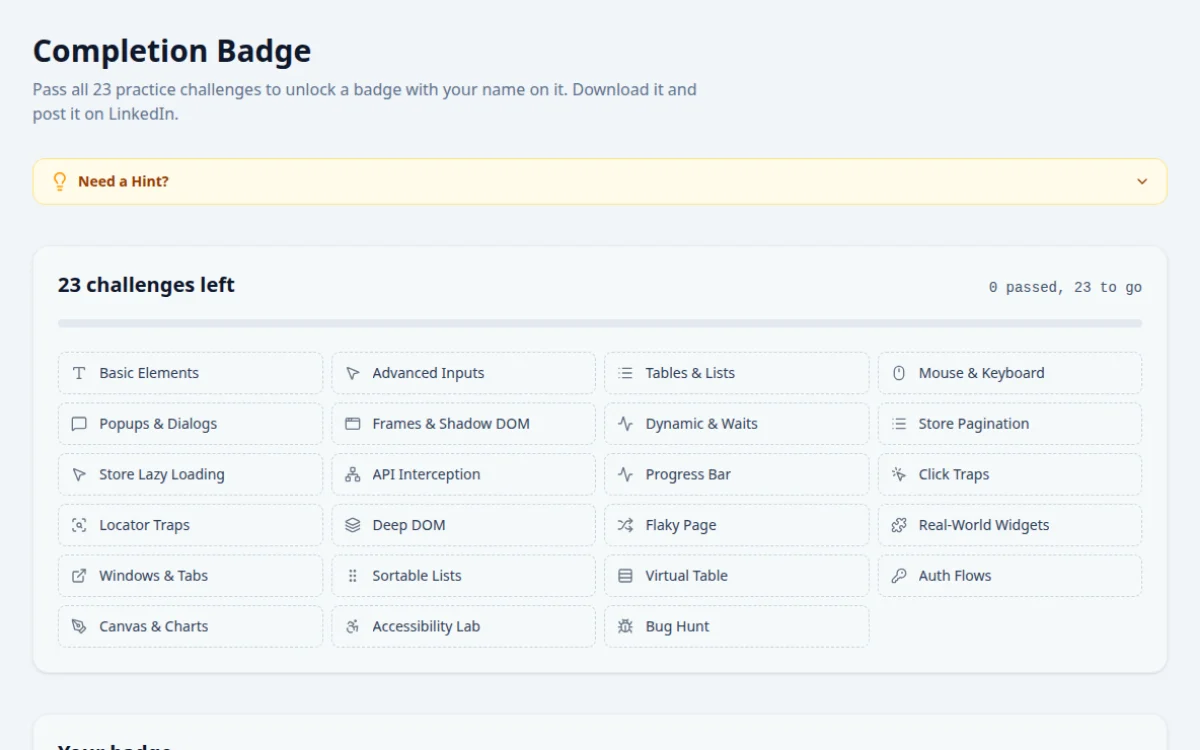Click the Store Lazy Loading label
Viewport: 1200px width, 750px height.
(x=162, y=474)
